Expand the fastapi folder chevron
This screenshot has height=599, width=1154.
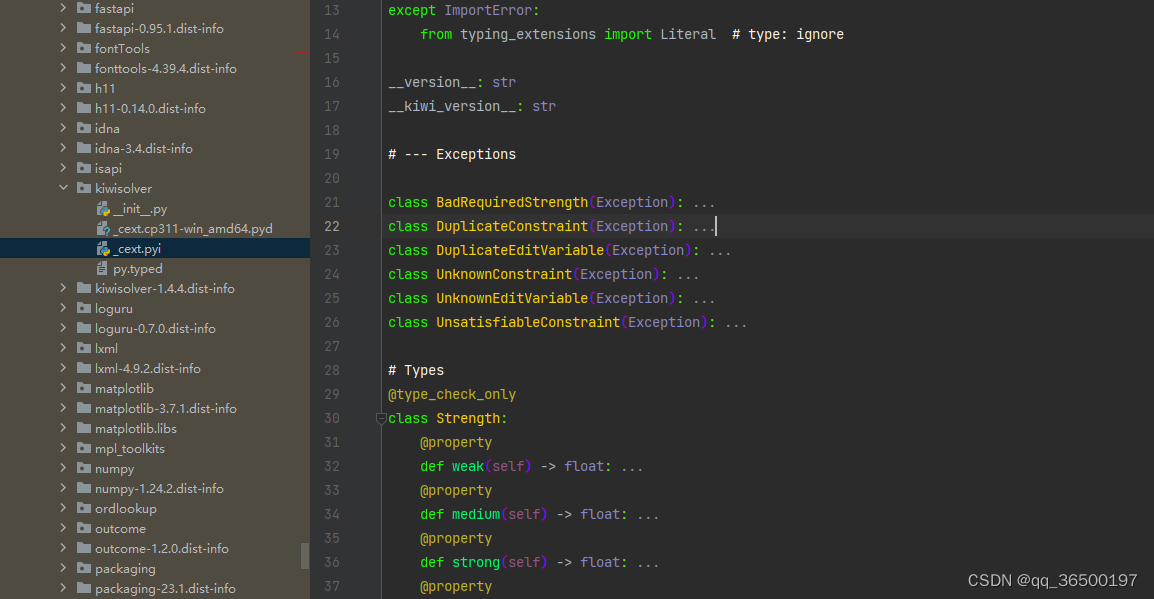[63, 8]
